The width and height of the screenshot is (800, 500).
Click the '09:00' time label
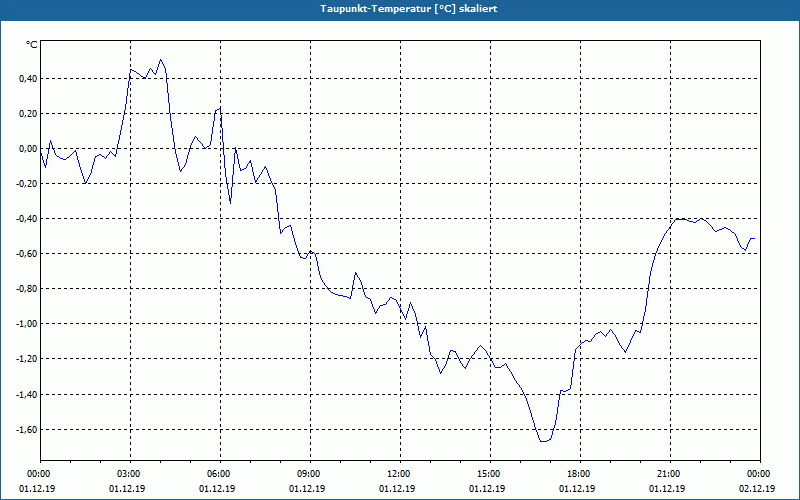click(x=310, y=474)
